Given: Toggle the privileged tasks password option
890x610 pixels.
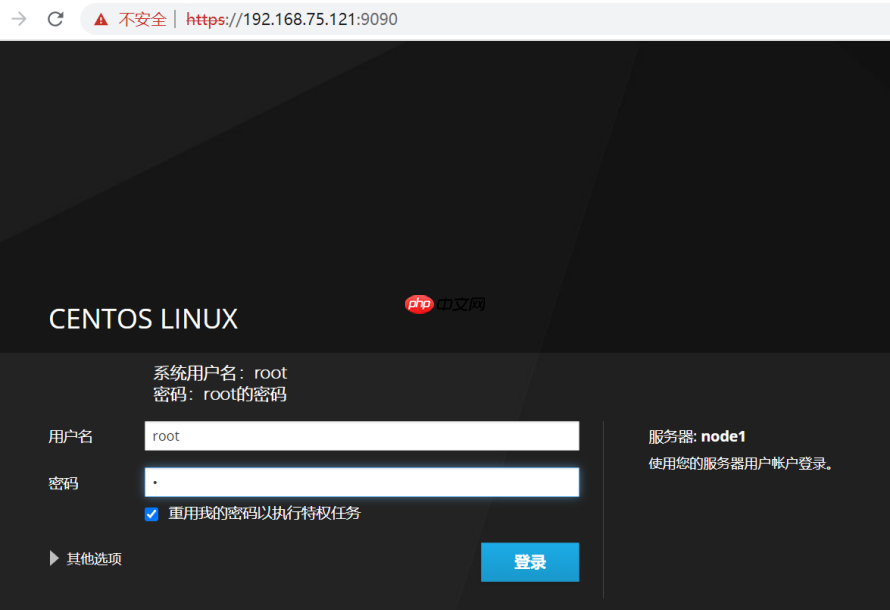Looking at the screenshot, I should pos(151,514).
